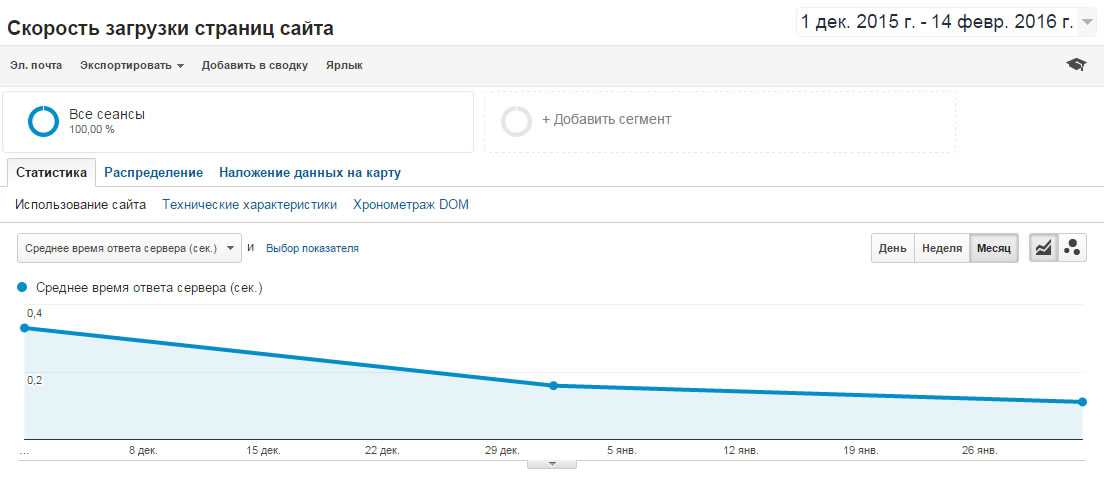The image size is (1104, 486).
Task: Open the Наложение данных на карту tab
Action: click(310, 173)
